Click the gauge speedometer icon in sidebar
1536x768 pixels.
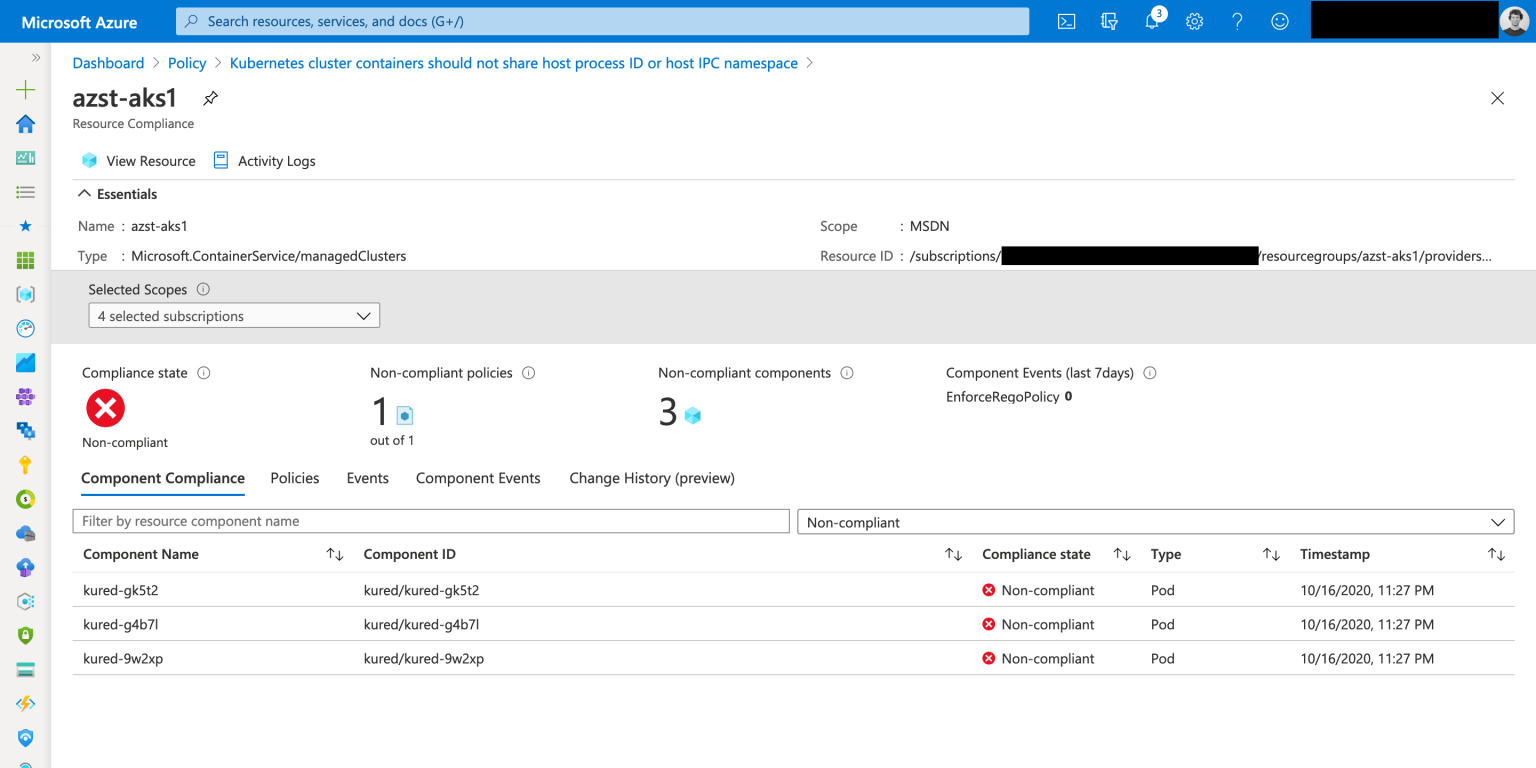click(26, 328)
